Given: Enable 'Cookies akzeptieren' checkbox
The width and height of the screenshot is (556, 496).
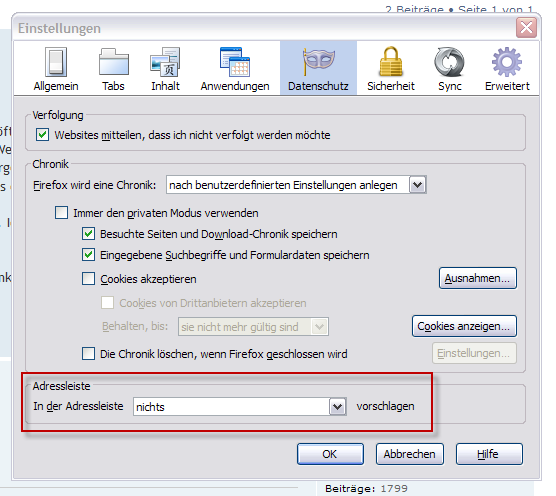Looking at the screenshot, I should click(88, 279).
